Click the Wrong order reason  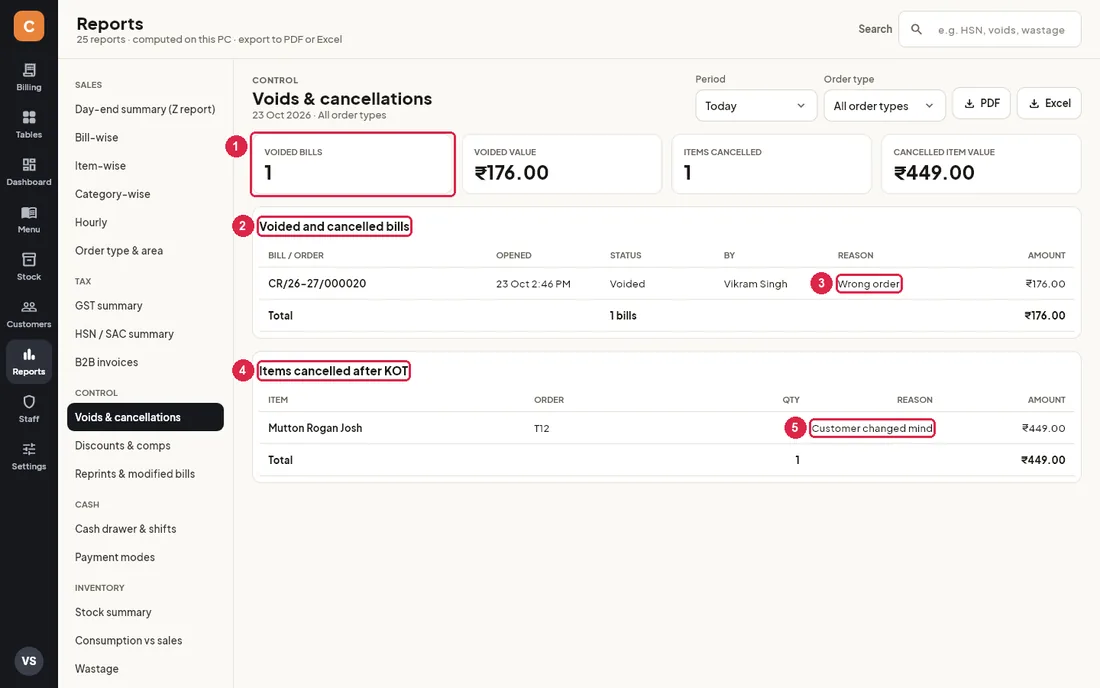868,284
